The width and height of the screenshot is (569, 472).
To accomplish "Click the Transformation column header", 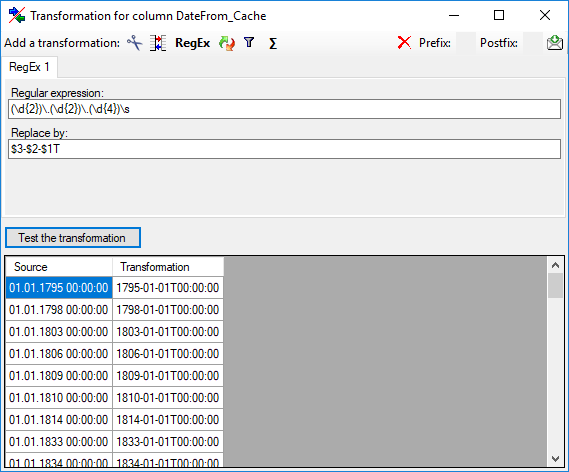I will 168,267.
